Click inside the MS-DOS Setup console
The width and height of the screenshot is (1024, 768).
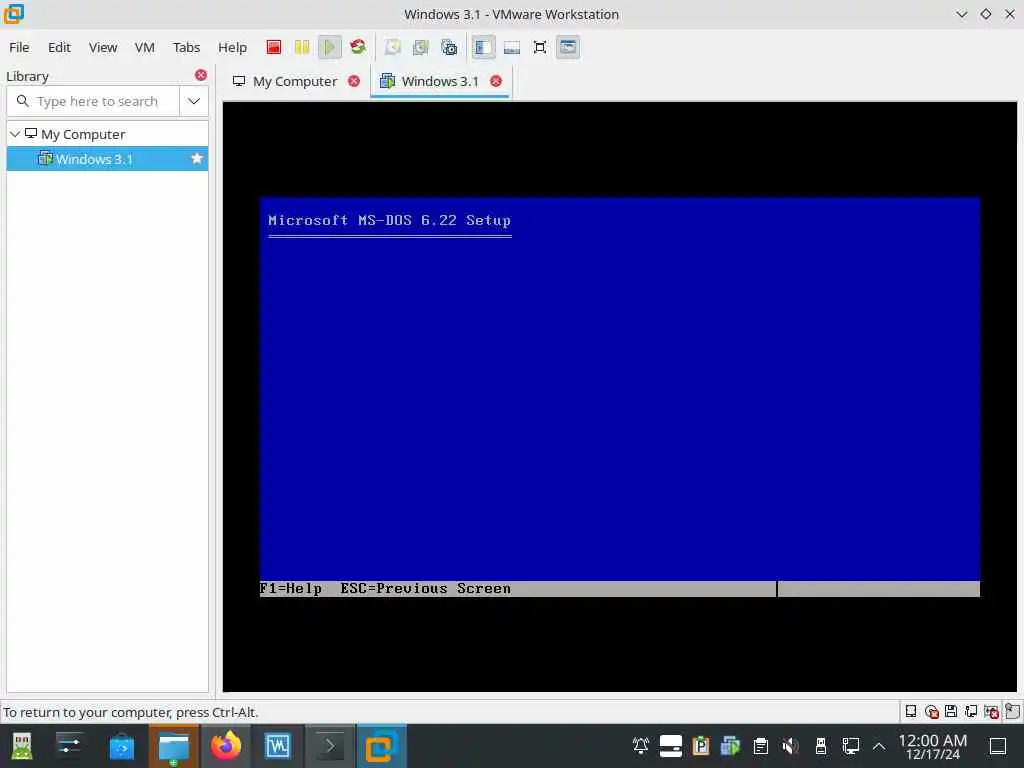tap(620, 396)
